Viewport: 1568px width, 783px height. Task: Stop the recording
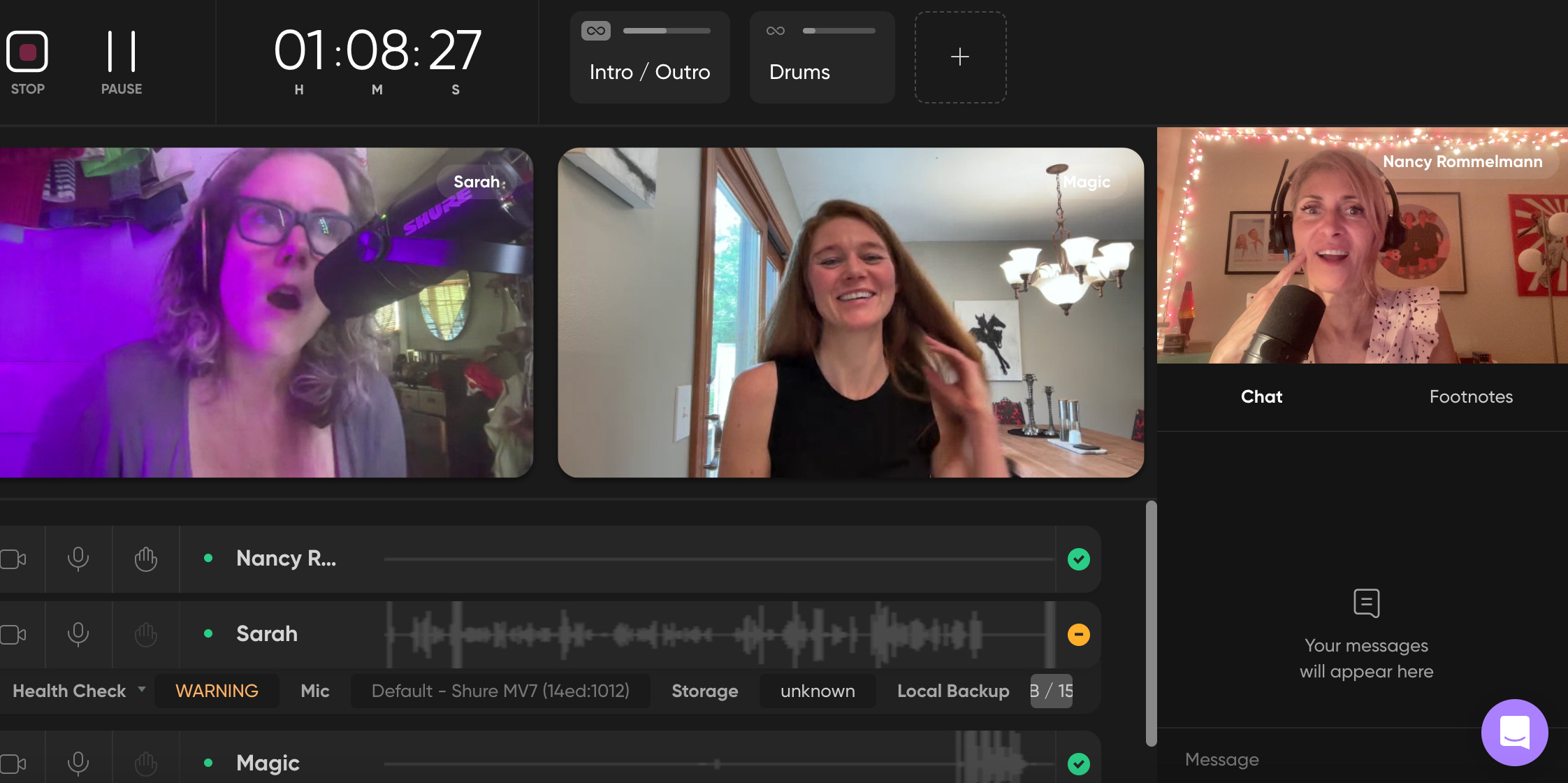pos(27,52)
